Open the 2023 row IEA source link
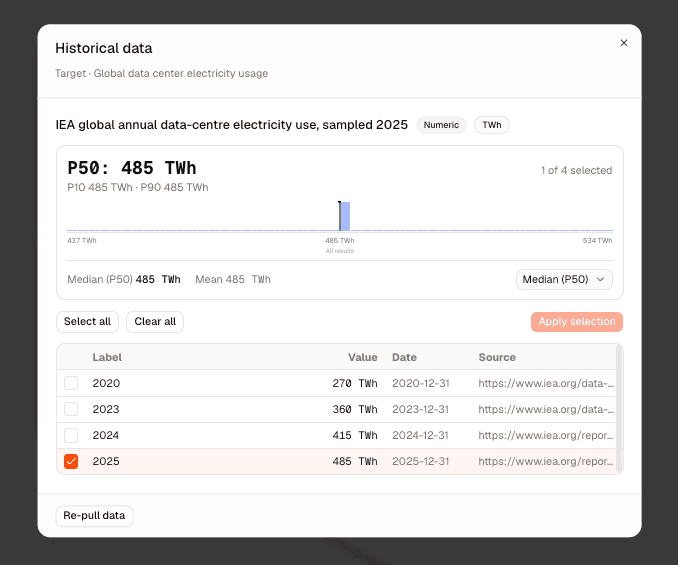Image resolution: width=678 pixels, height=565 pixels. 546,409
